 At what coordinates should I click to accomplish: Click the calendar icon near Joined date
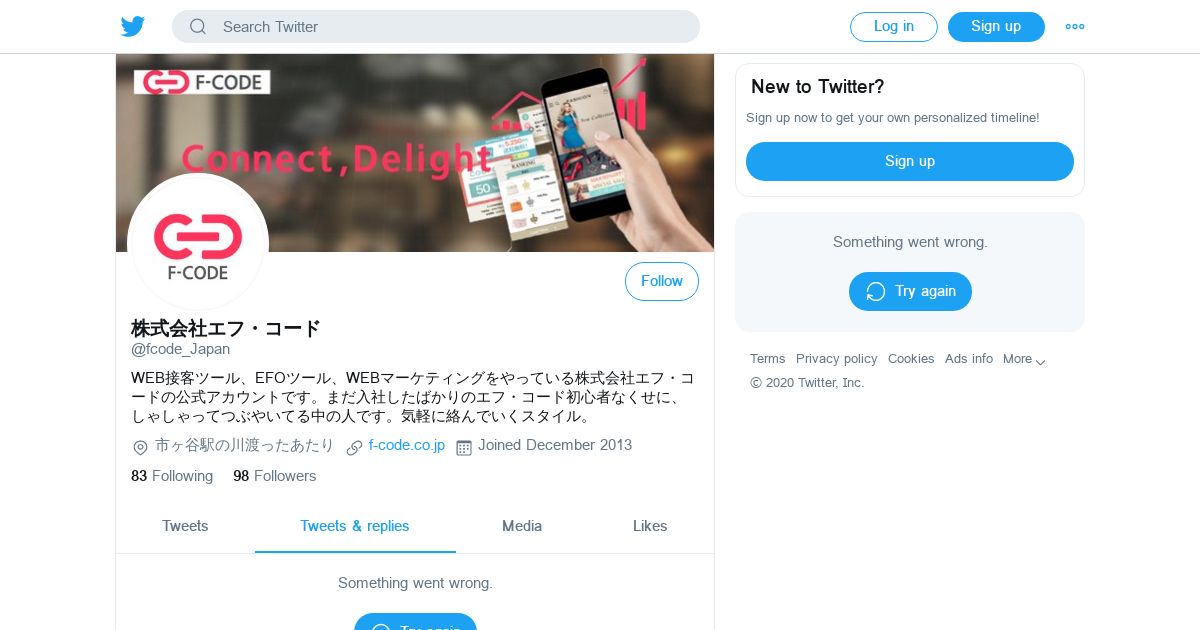tap(464, 447)
